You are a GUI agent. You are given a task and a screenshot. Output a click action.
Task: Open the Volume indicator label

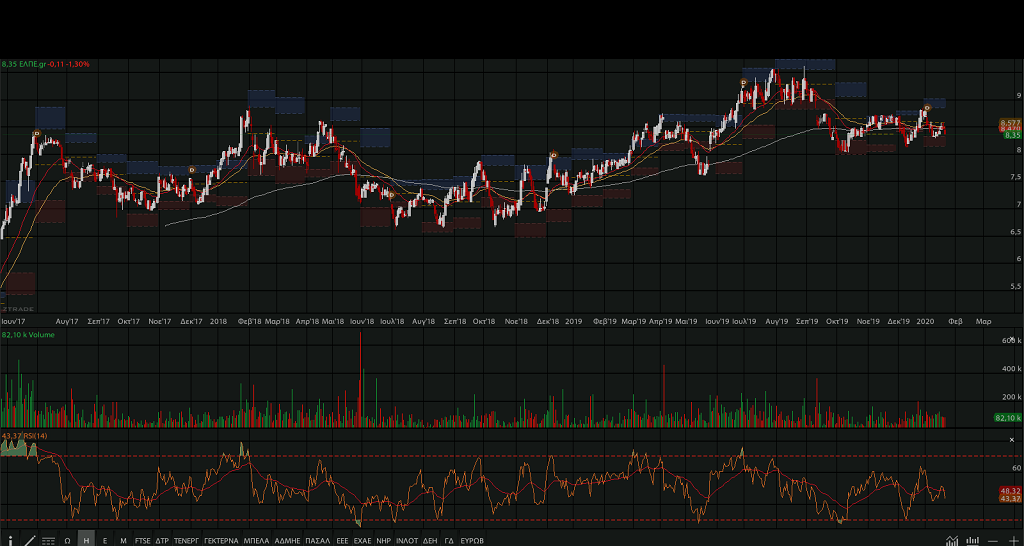click(28, 335)
